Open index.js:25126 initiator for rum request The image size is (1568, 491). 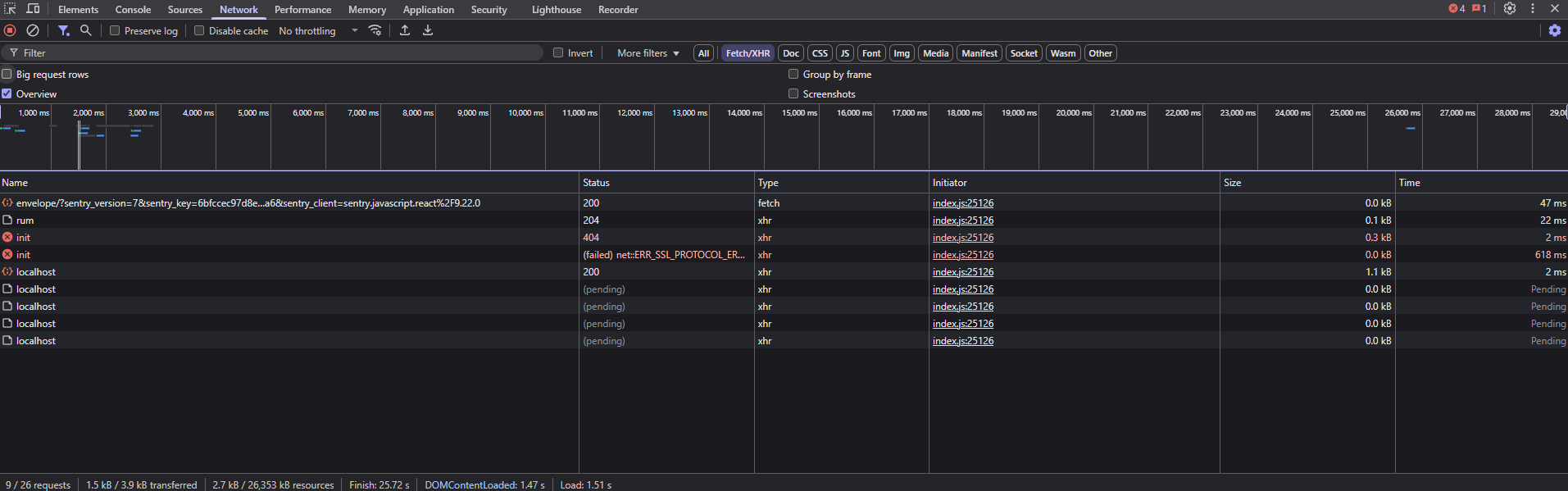point(962,220)
